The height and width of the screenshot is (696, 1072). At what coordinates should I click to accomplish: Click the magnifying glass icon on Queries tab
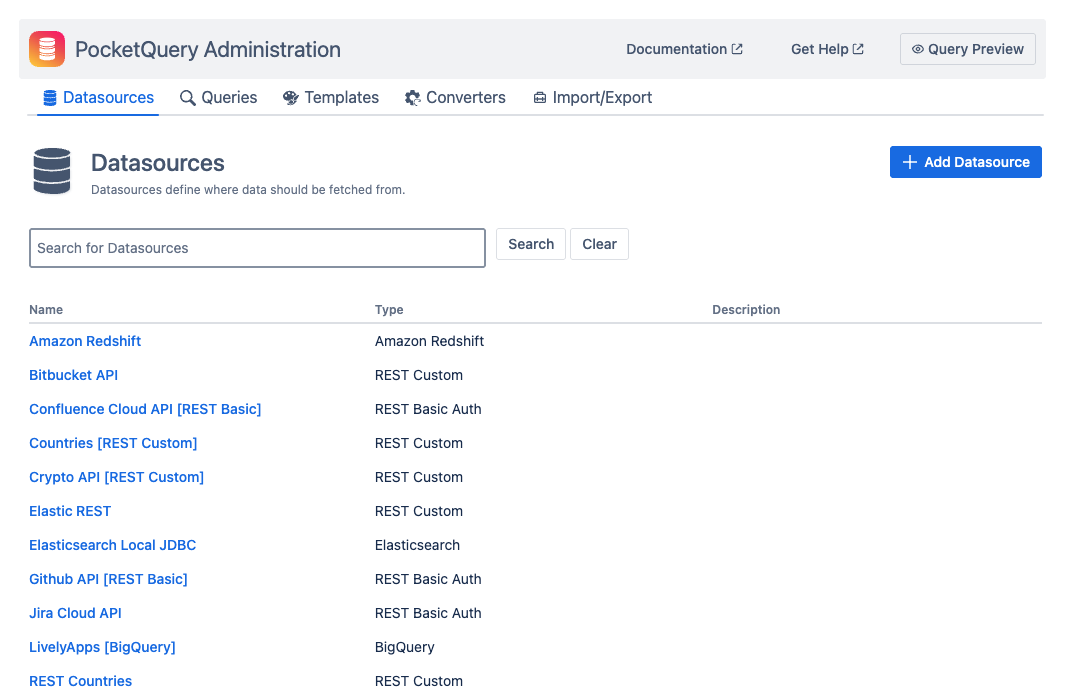point(187,97)
